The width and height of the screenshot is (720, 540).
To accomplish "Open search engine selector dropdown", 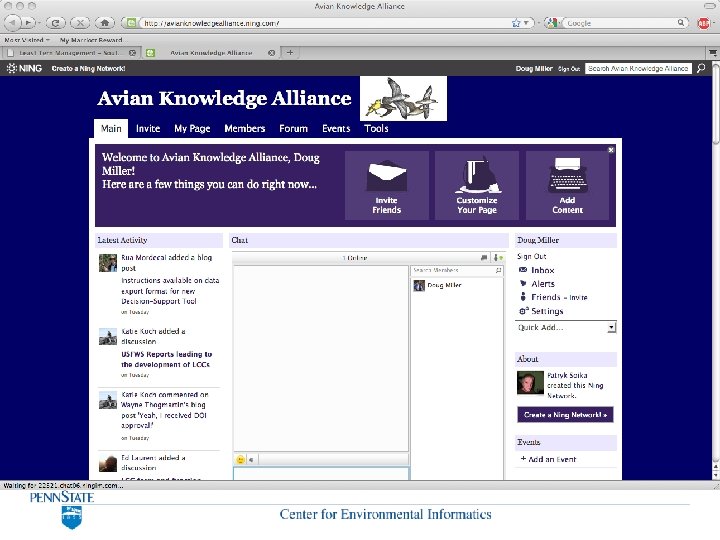I will point(553,23).
